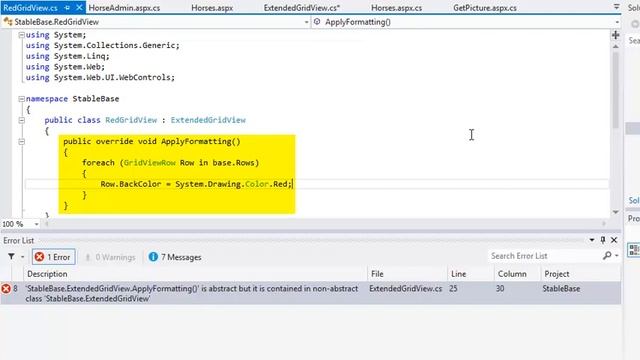
Task: Click the red error icon in row 8
Action: [x=6, y=289]
